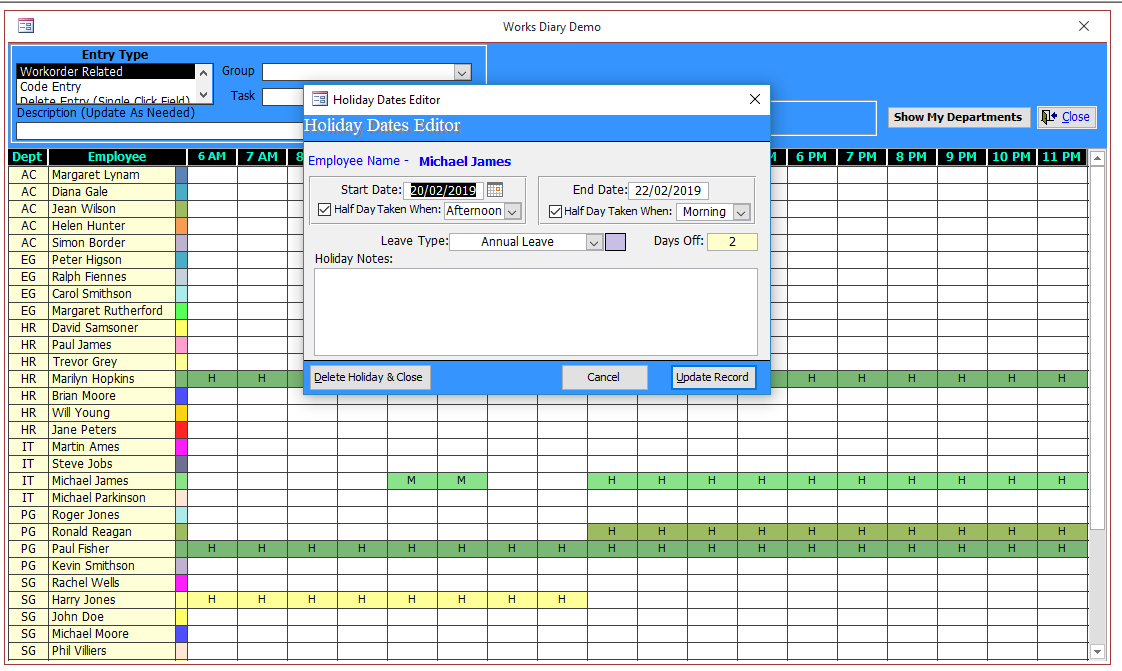Click the Close link button

[1066, 117]
